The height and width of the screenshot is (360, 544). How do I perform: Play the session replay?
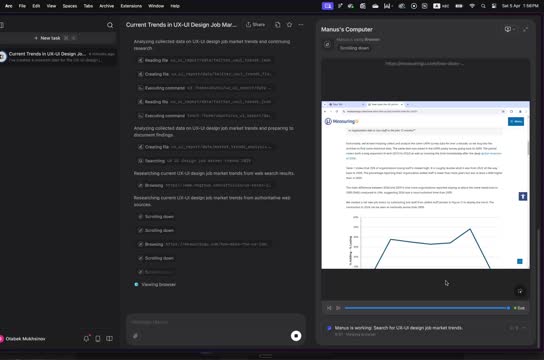338,308
